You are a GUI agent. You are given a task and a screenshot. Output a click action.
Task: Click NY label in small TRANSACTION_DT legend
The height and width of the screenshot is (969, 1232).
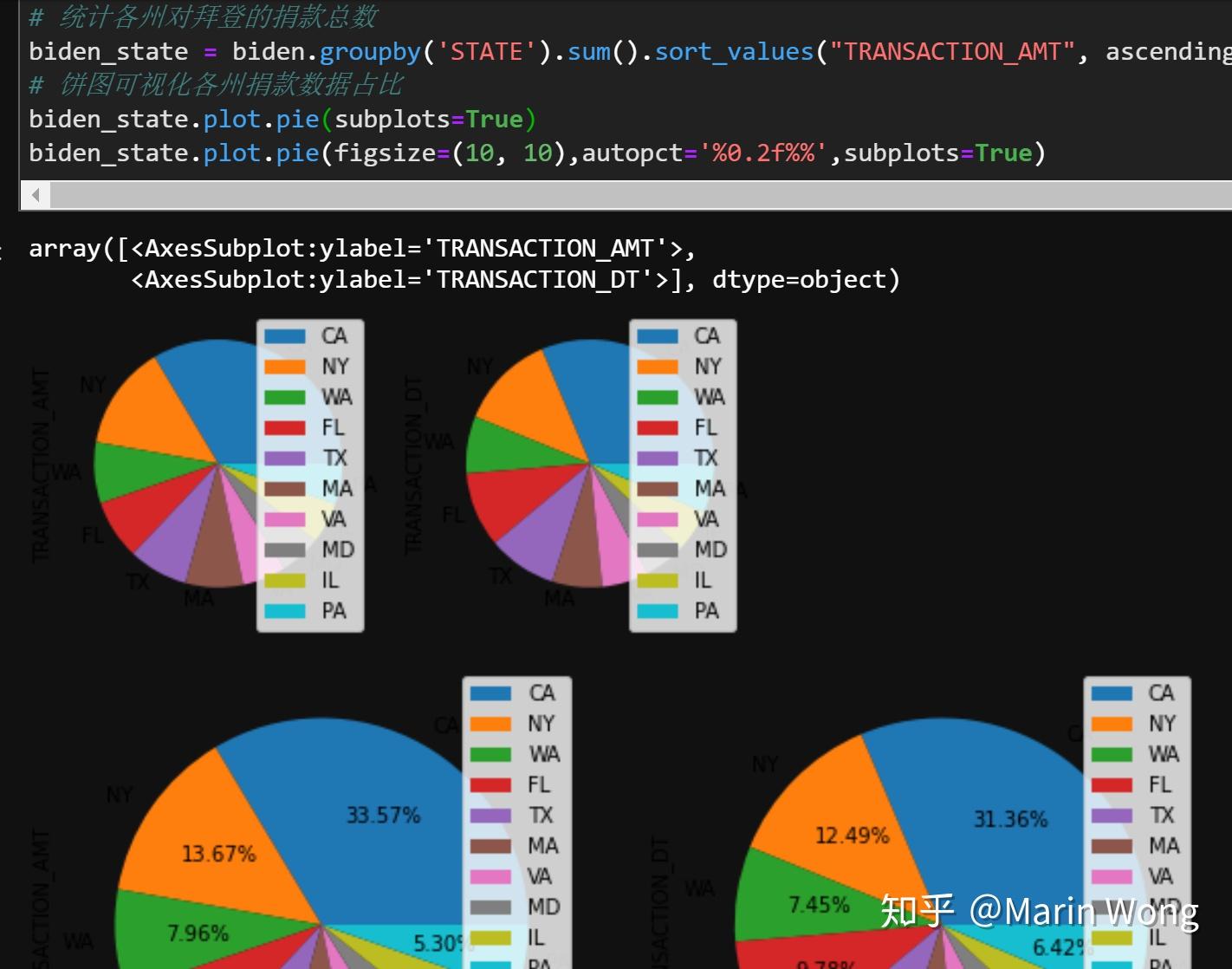[708, 367]
